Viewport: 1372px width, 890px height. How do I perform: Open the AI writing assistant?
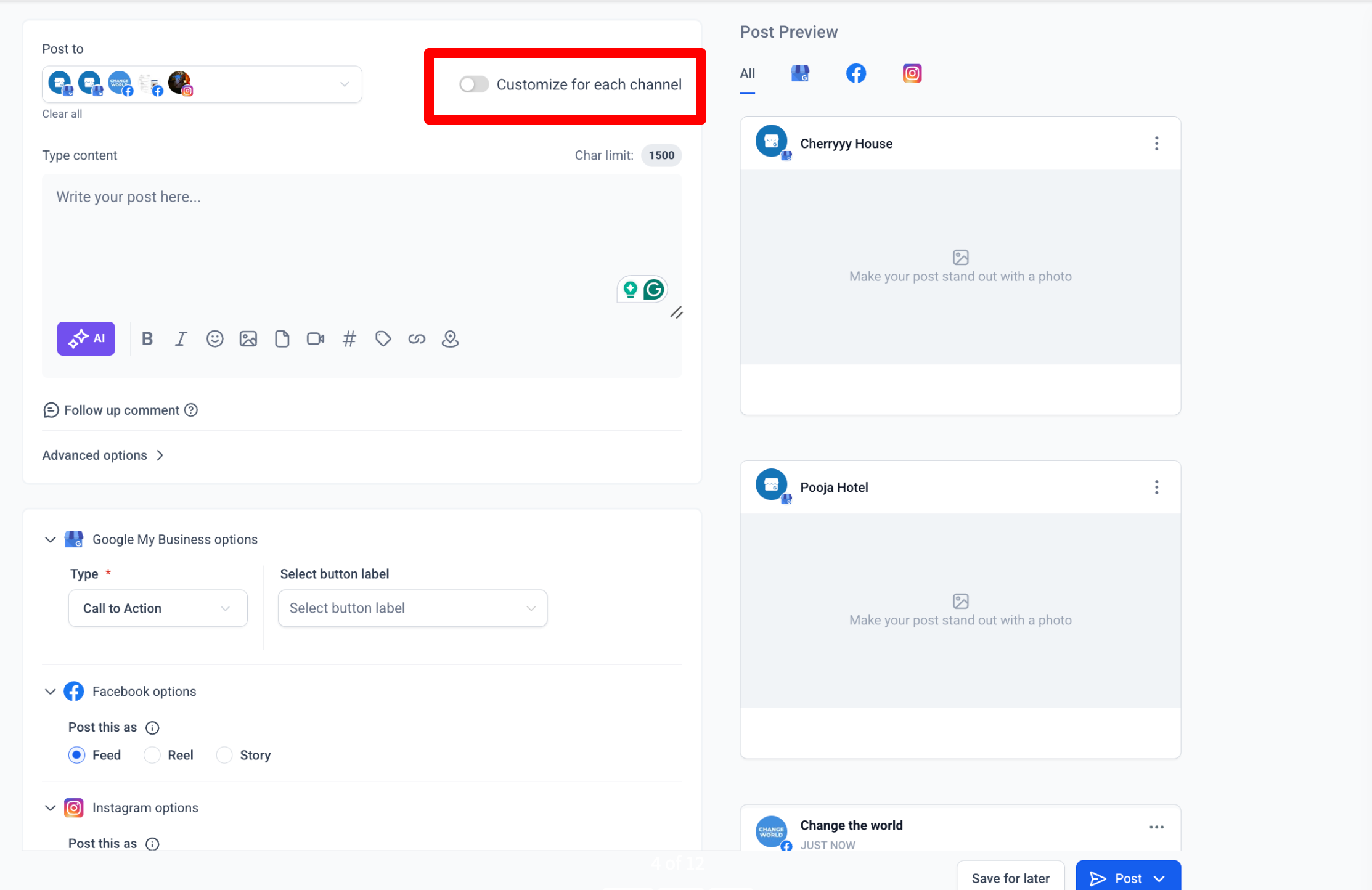(x=86, y=338)
